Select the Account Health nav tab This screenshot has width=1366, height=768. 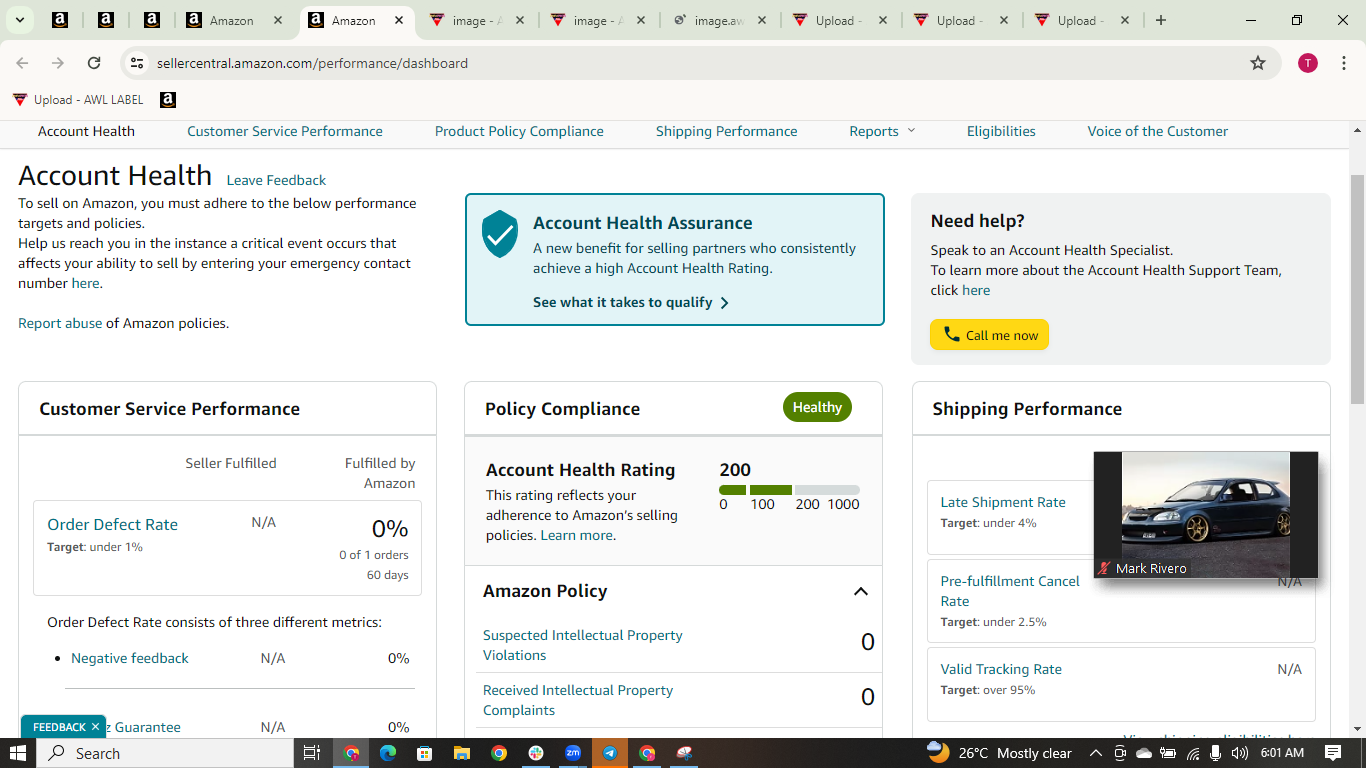click(x=86, y=131)
